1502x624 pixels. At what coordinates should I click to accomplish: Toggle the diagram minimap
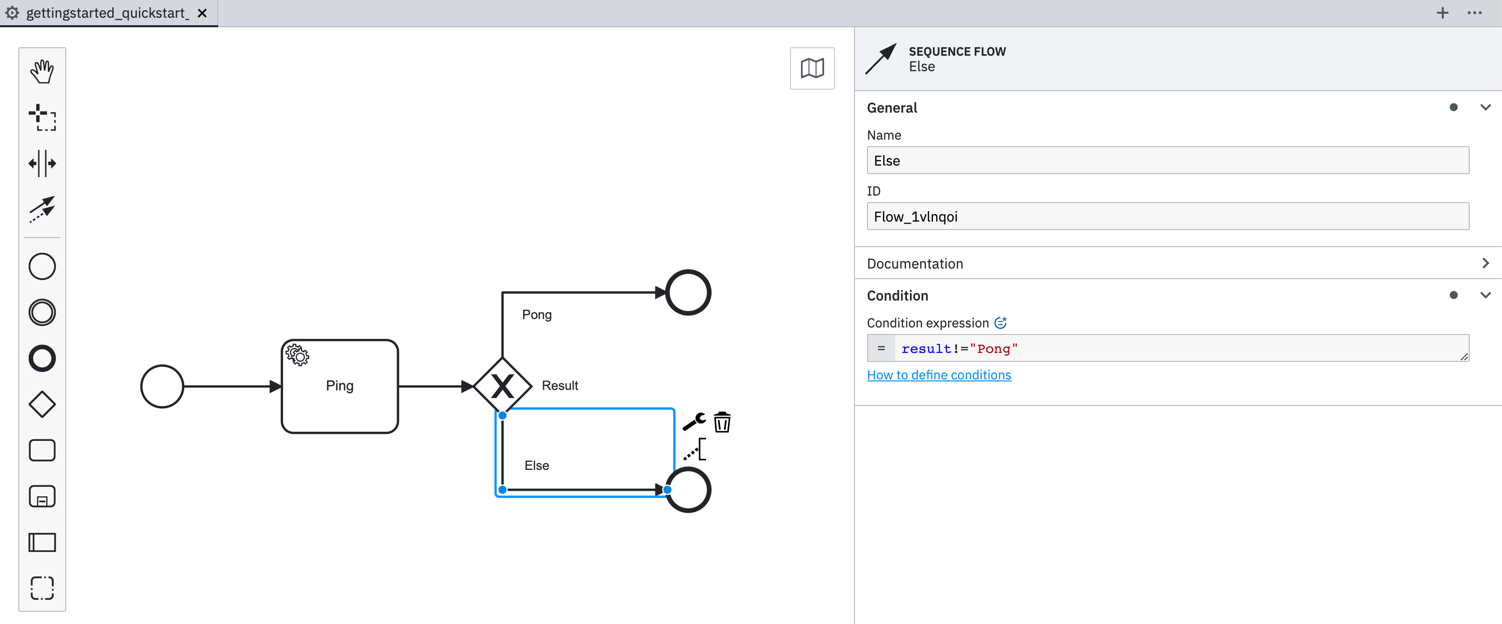pos(812,68)
